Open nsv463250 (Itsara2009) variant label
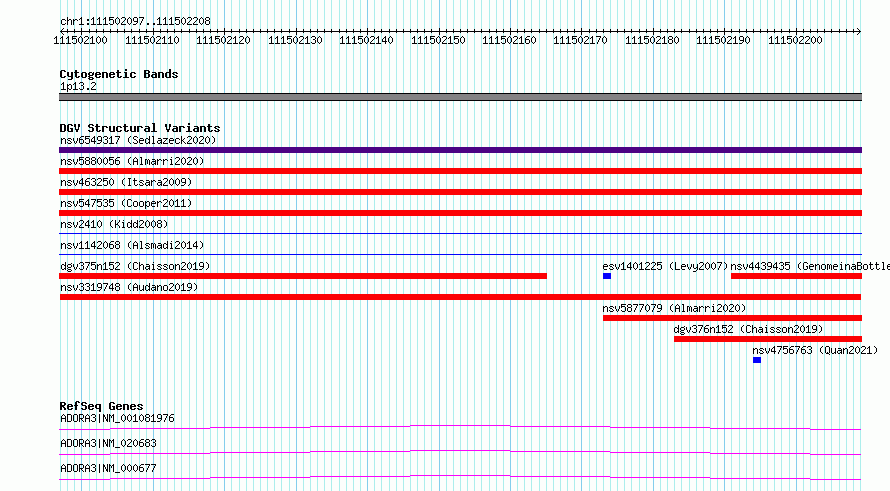 tap(126, 182)
